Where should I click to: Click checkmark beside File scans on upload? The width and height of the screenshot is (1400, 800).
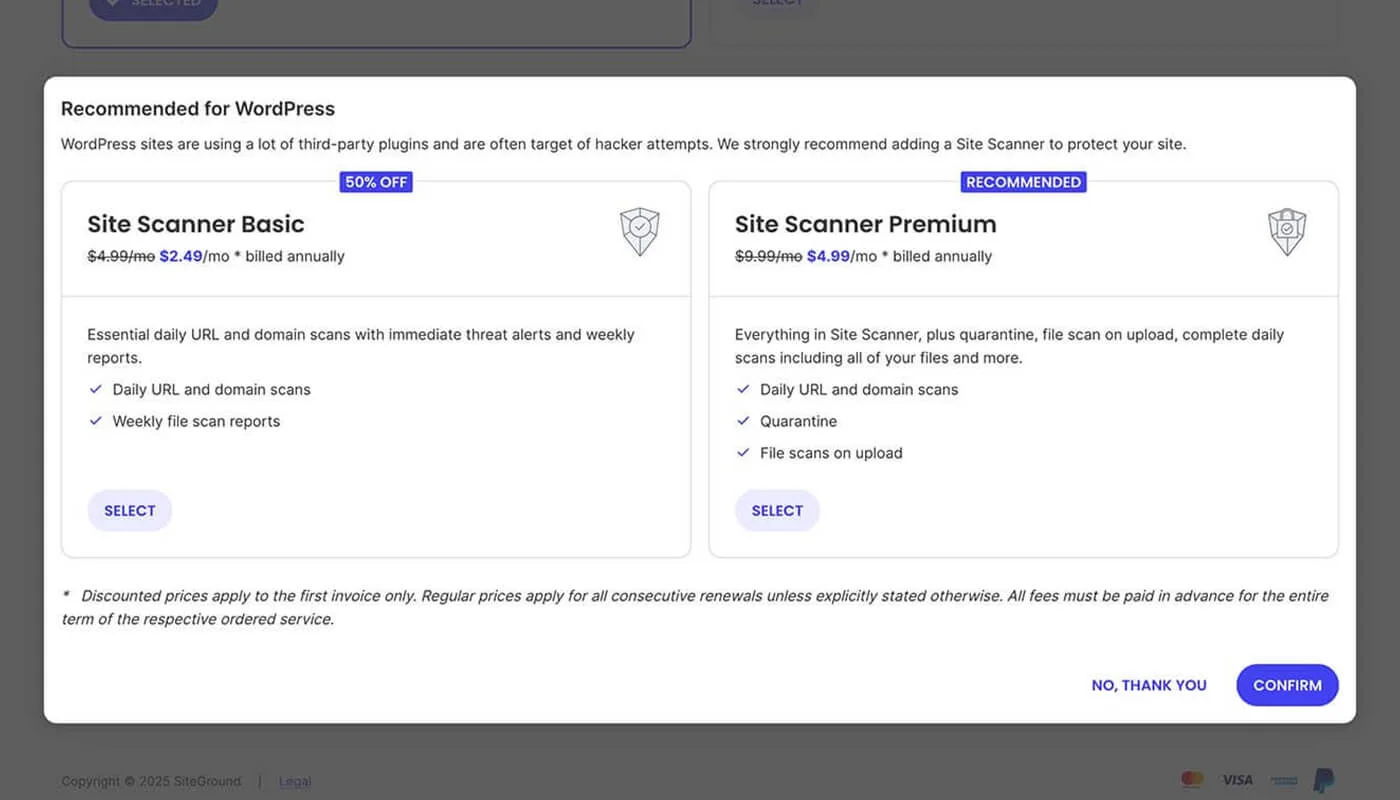click(743, 453)
